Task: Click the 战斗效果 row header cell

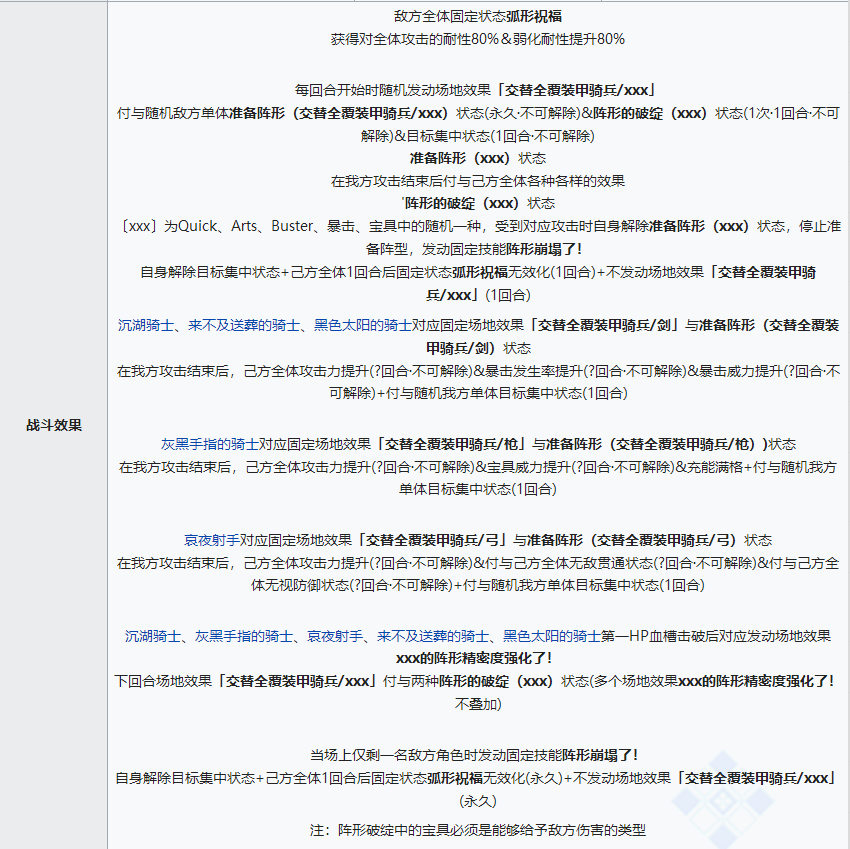Action: pyautogui.click(x=54, y=425)
